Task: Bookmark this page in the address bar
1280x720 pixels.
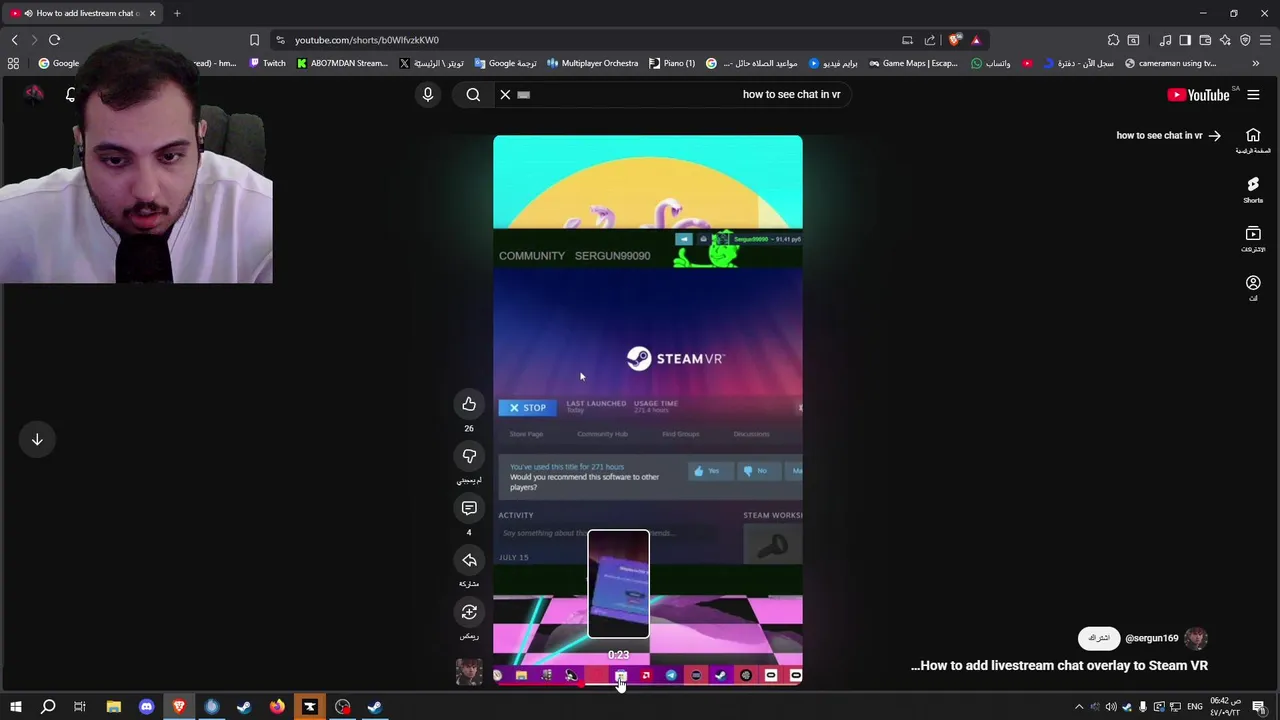Action: click(254, 40)
